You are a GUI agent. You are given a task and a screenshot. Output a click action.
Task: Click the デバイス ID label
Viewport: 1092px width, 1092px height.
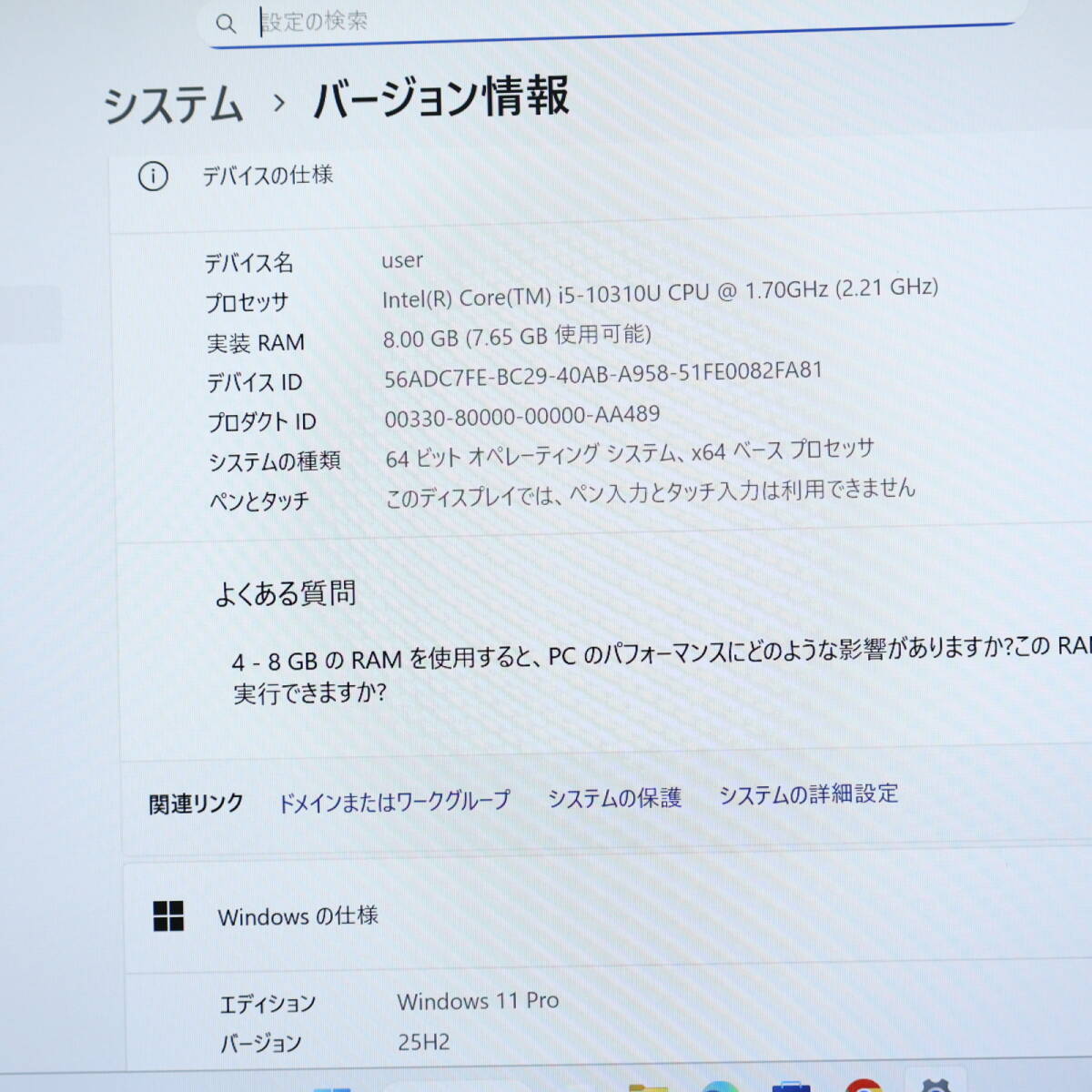[x=254, y=382]
